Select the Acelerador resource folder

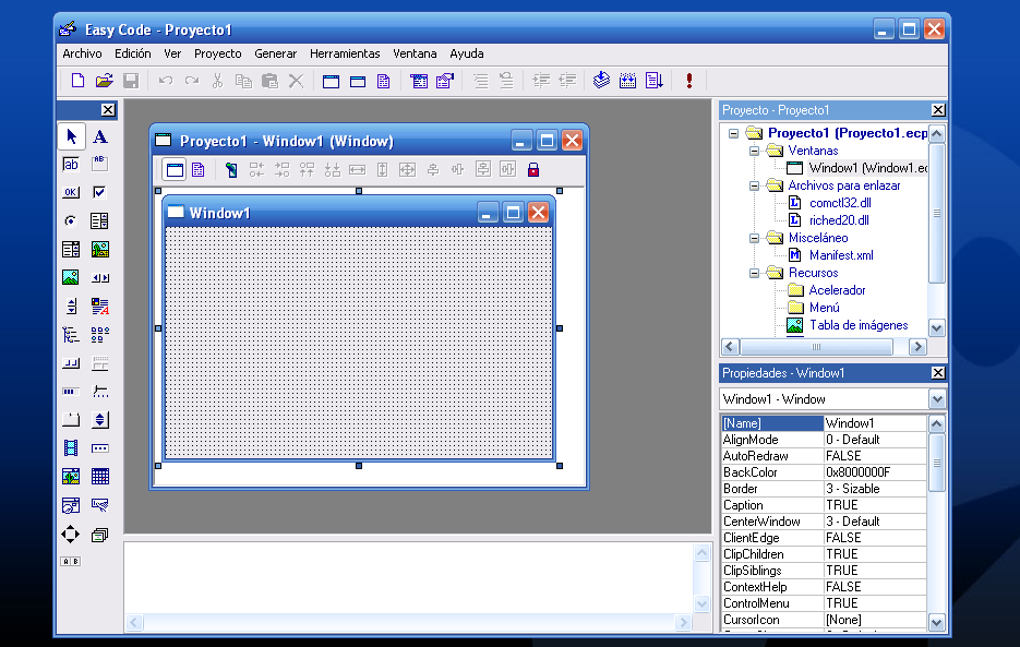[x=837, y=291]
